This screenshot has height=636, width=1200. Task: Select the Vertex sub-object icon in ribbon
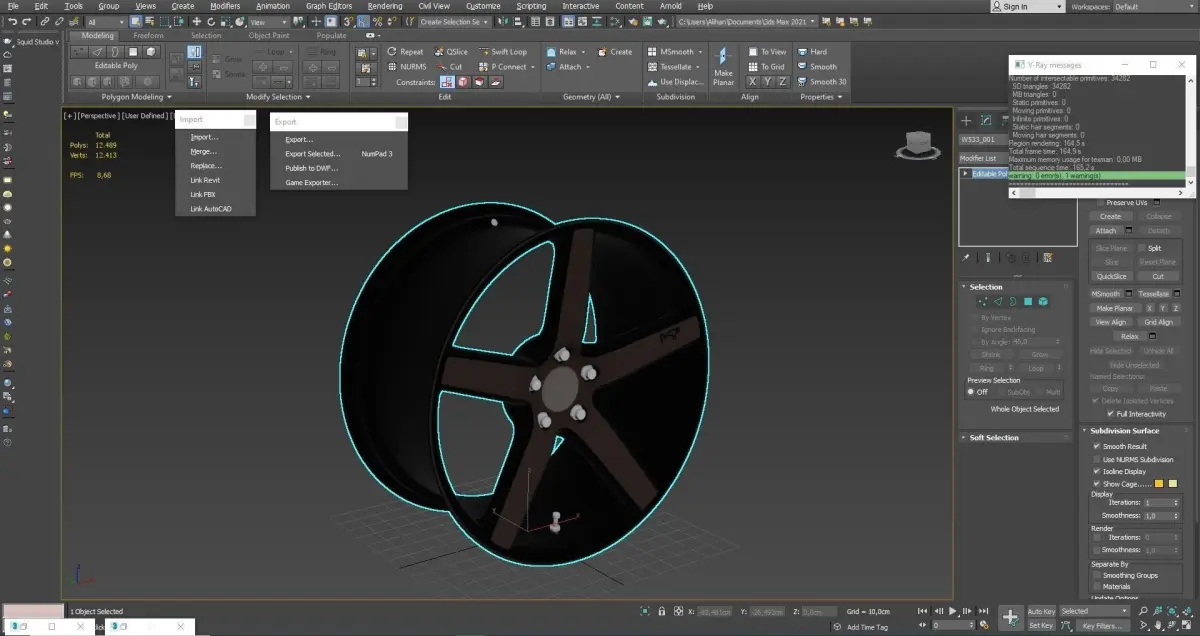[x=81, y=52]
